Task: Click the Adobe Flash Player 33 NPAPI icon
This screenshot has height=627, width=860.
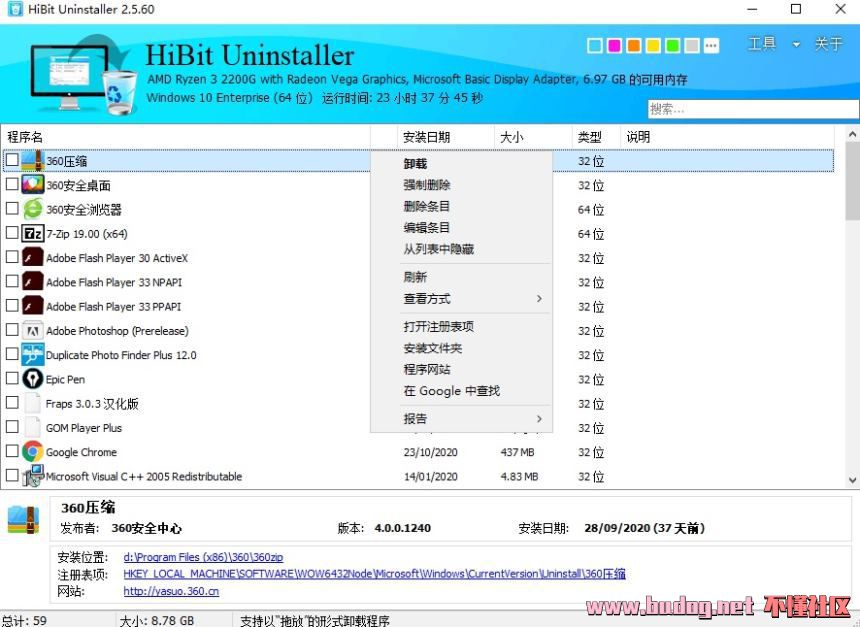Action: [32, 282]
